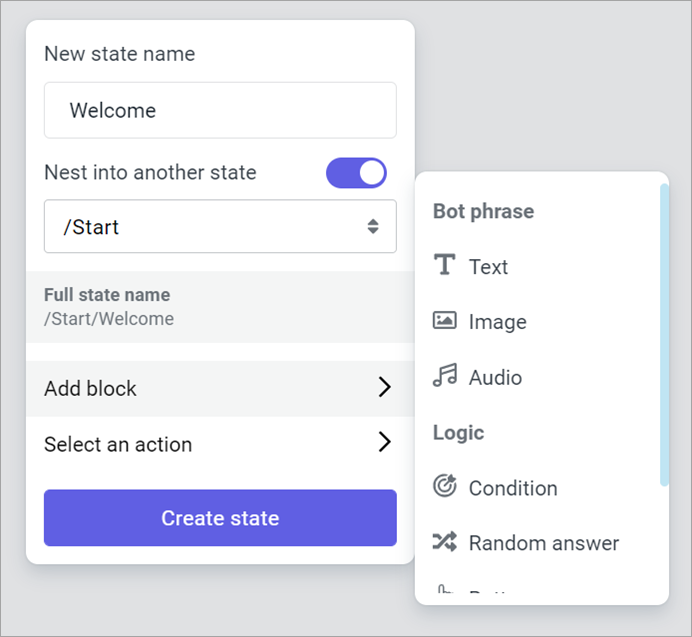Select the Condition menu entry label

coord(513,488)
